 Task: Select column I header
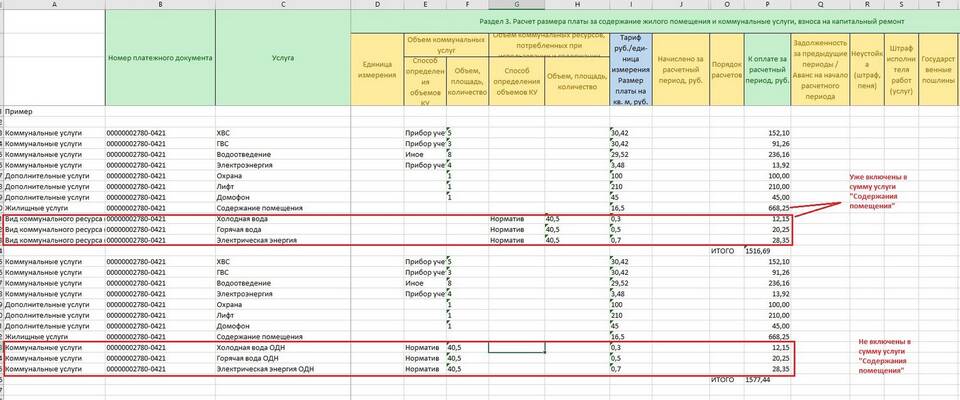pyautogui.click(x=631, y=5)
